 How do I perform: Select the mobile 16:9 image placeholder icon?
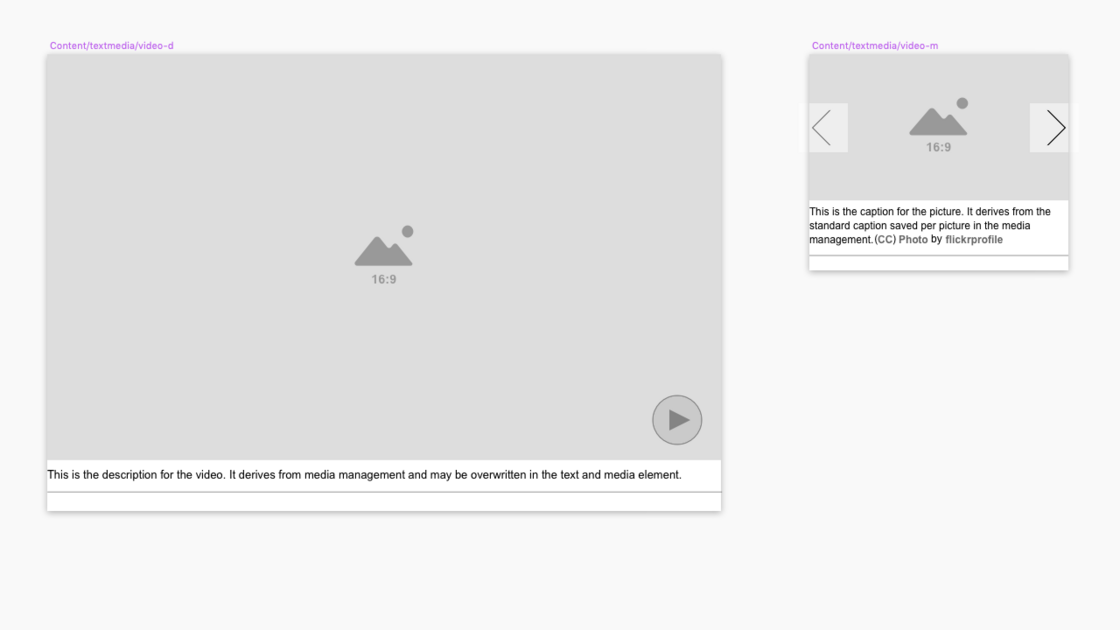pos(939,126)
